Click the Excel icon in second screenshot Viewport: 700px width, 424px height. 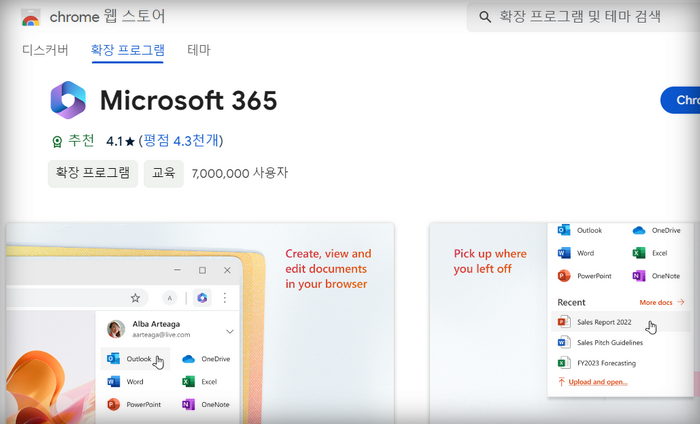(x=639, y=253)
